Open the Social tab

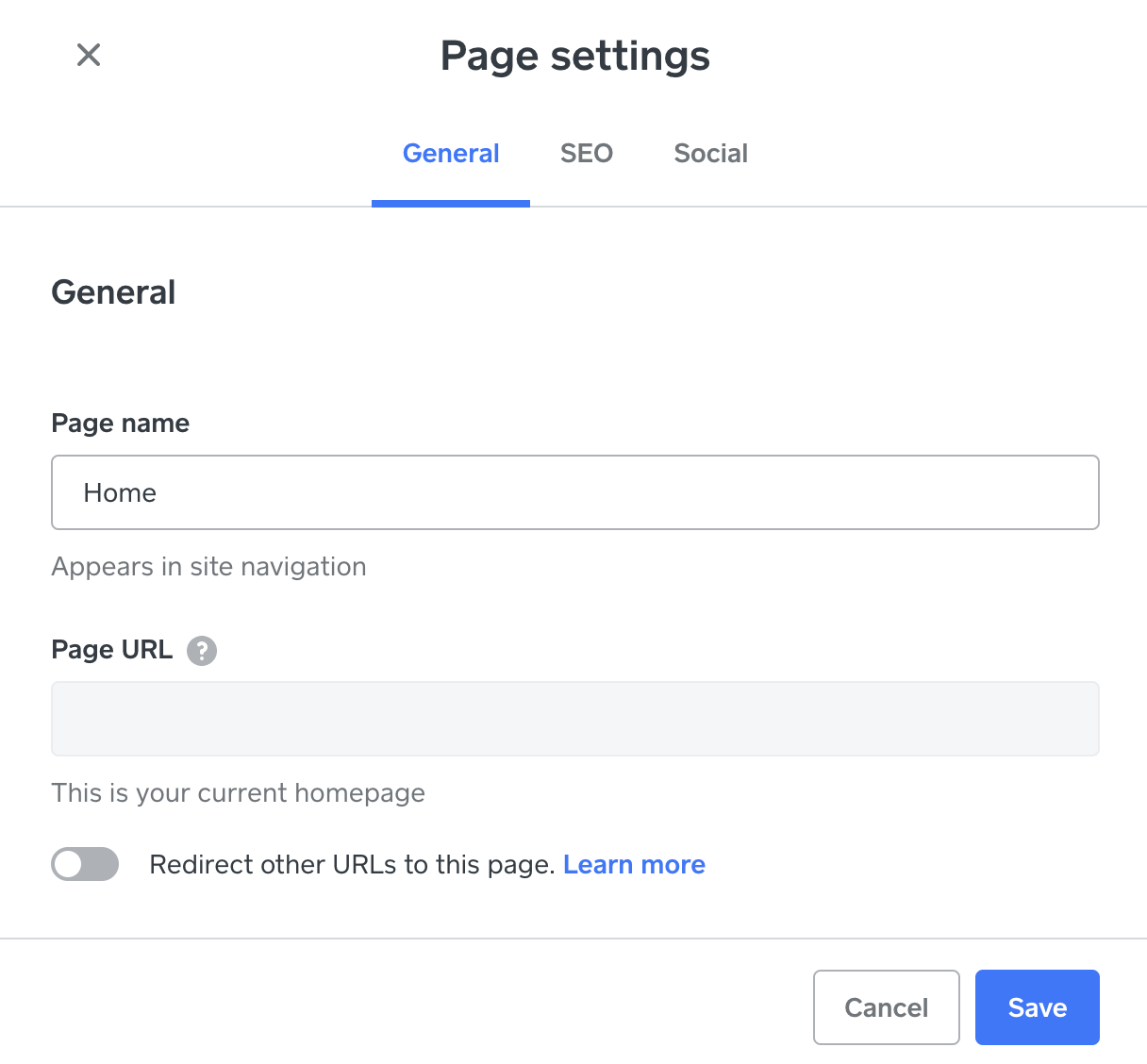[x=710, y=154]
